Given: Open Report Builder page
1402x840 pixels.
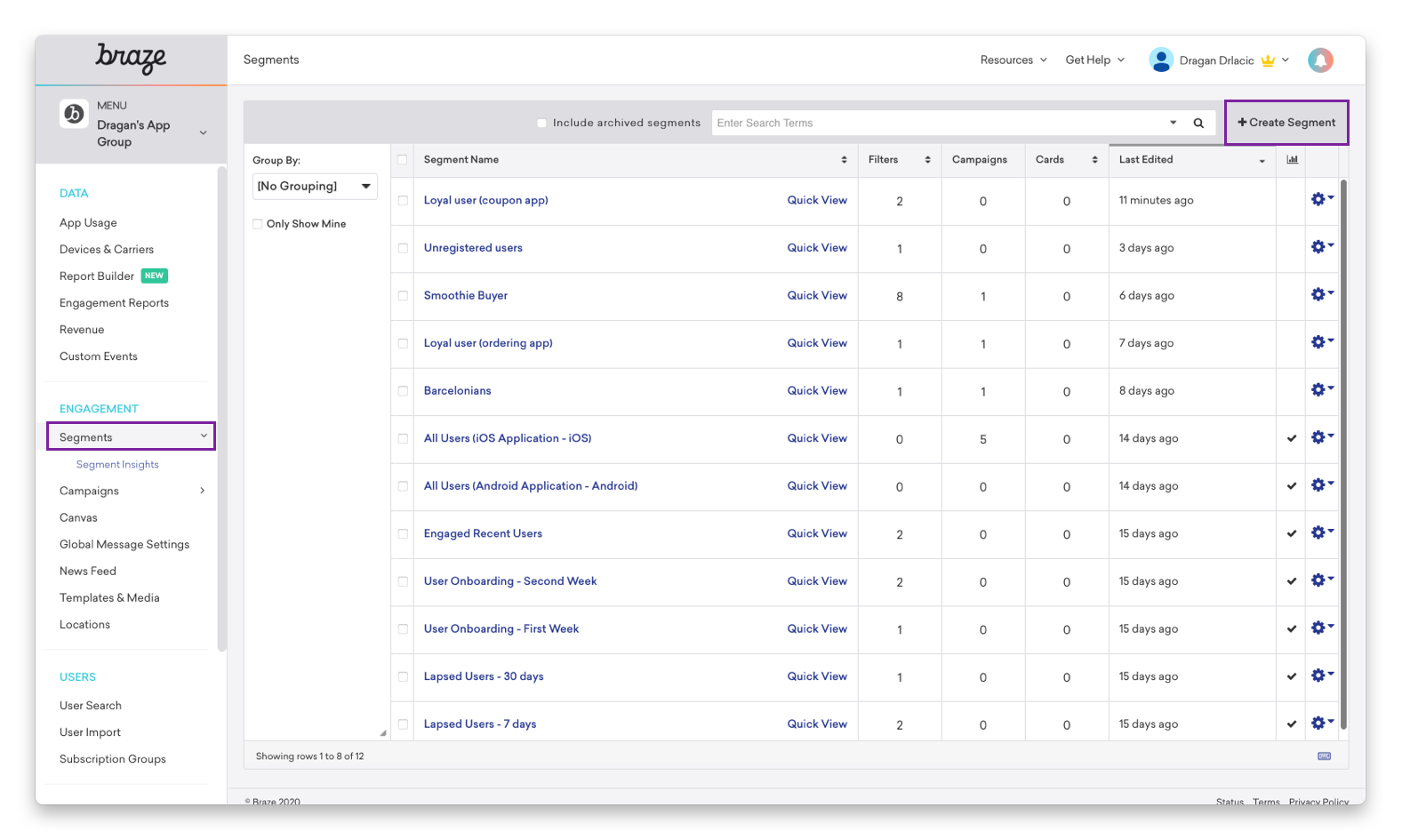Looking at the screenshot, I should pyautogui.click(x=97, y=276).
